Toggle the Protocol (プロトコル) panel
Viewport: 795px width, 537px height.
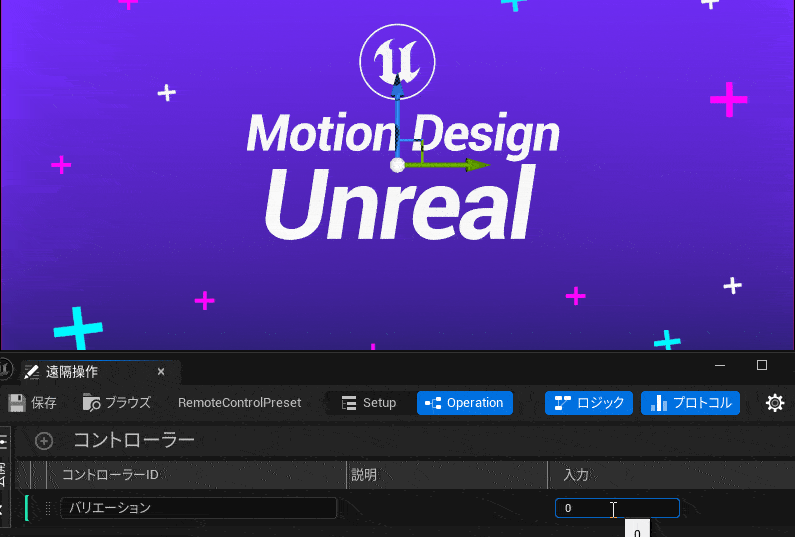(690, 403)
